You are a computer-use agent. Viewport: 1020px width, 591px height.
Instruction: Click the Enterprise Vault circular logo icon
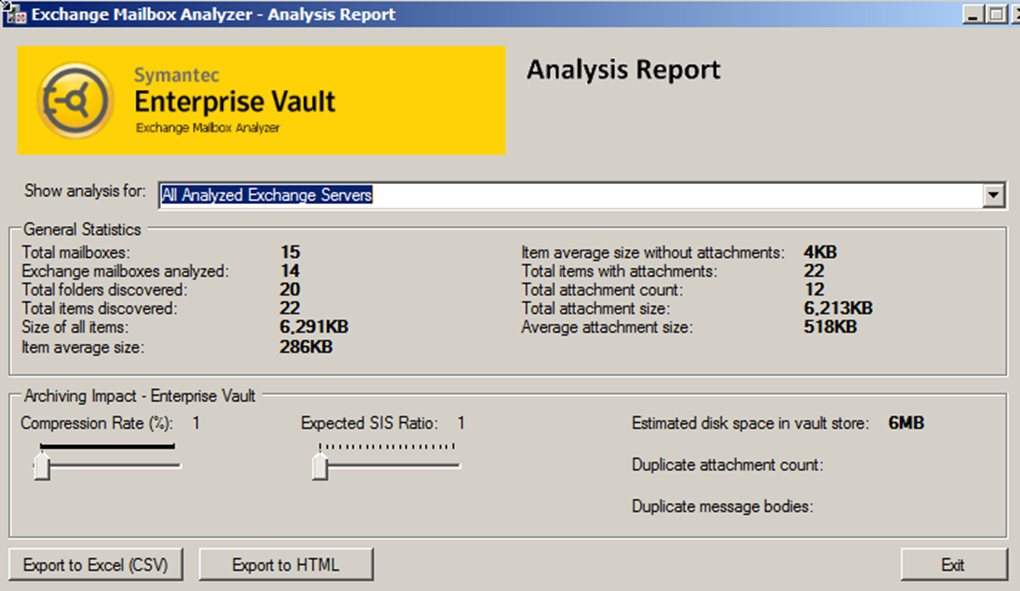click(x=75, y=100)
